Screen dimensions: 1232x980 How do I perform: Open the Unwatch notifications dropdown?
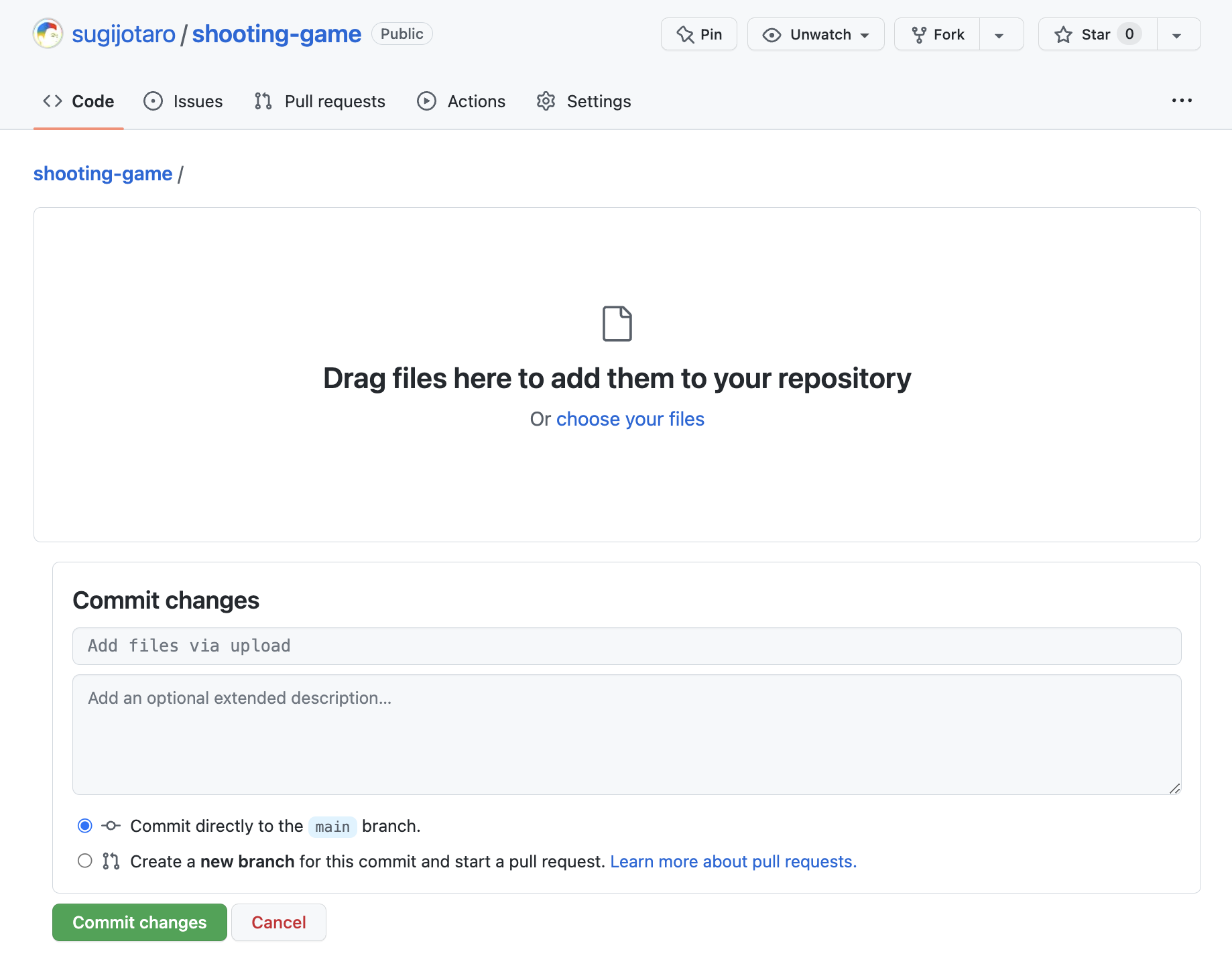pyautogui.click(x=816, y=34)
